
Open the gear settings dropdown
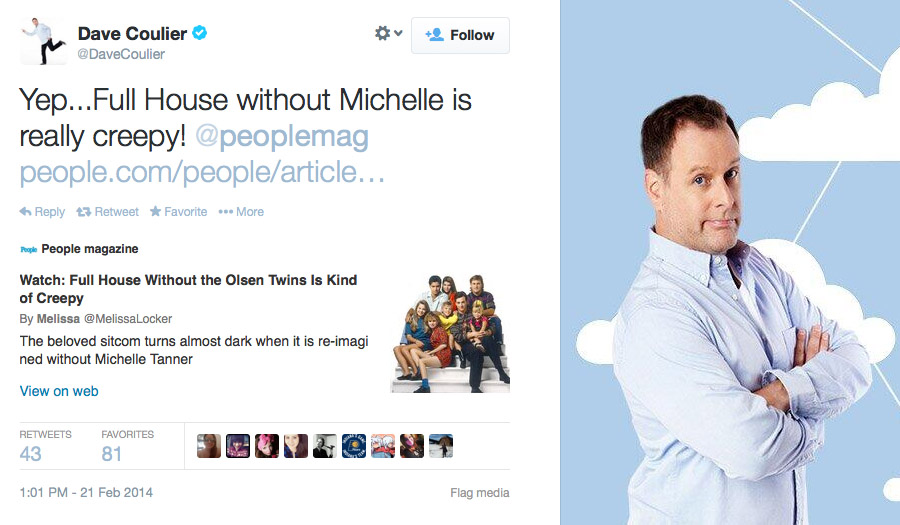click(389, 33)
